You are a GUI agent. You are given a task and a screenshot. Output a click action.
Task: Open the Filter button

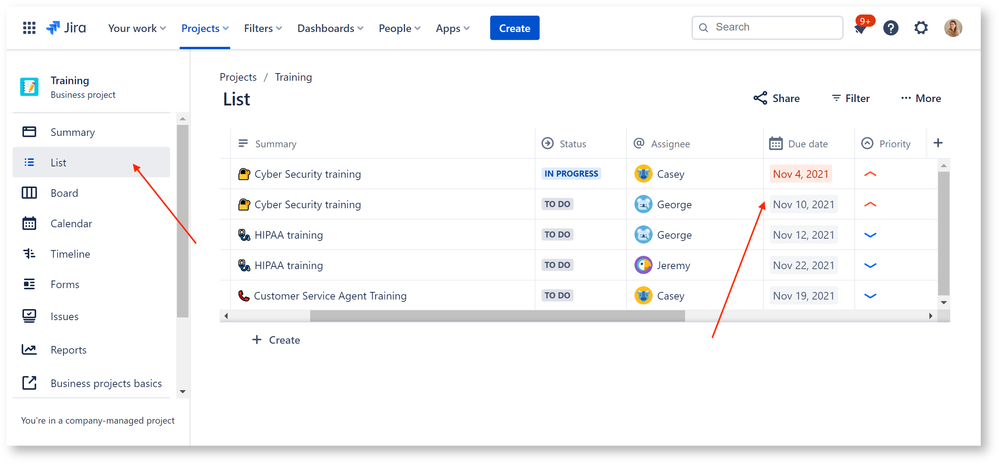[x=851, y=98]
